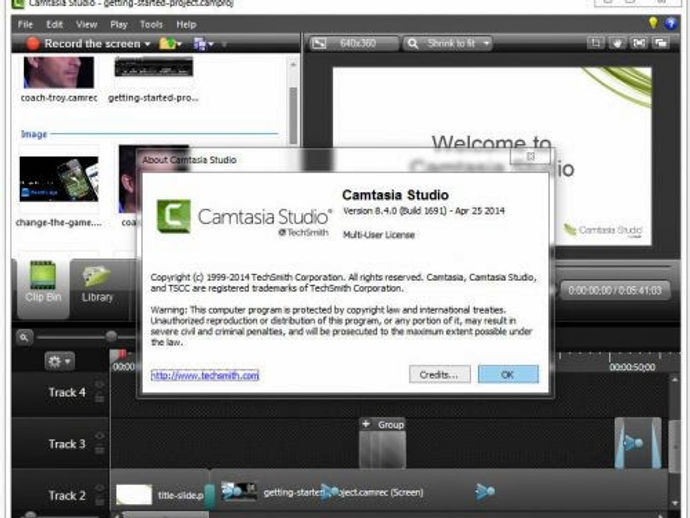Screen dimensions: 690x518
Task: Click the yellow lightbulb tips icon
Action: (x=653, y=23)
